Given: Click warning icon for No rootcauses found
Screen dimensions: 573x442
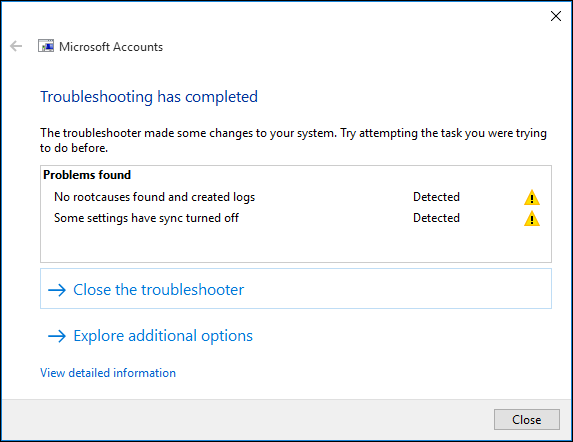Looking at the screenshot, I should [532, 198].
